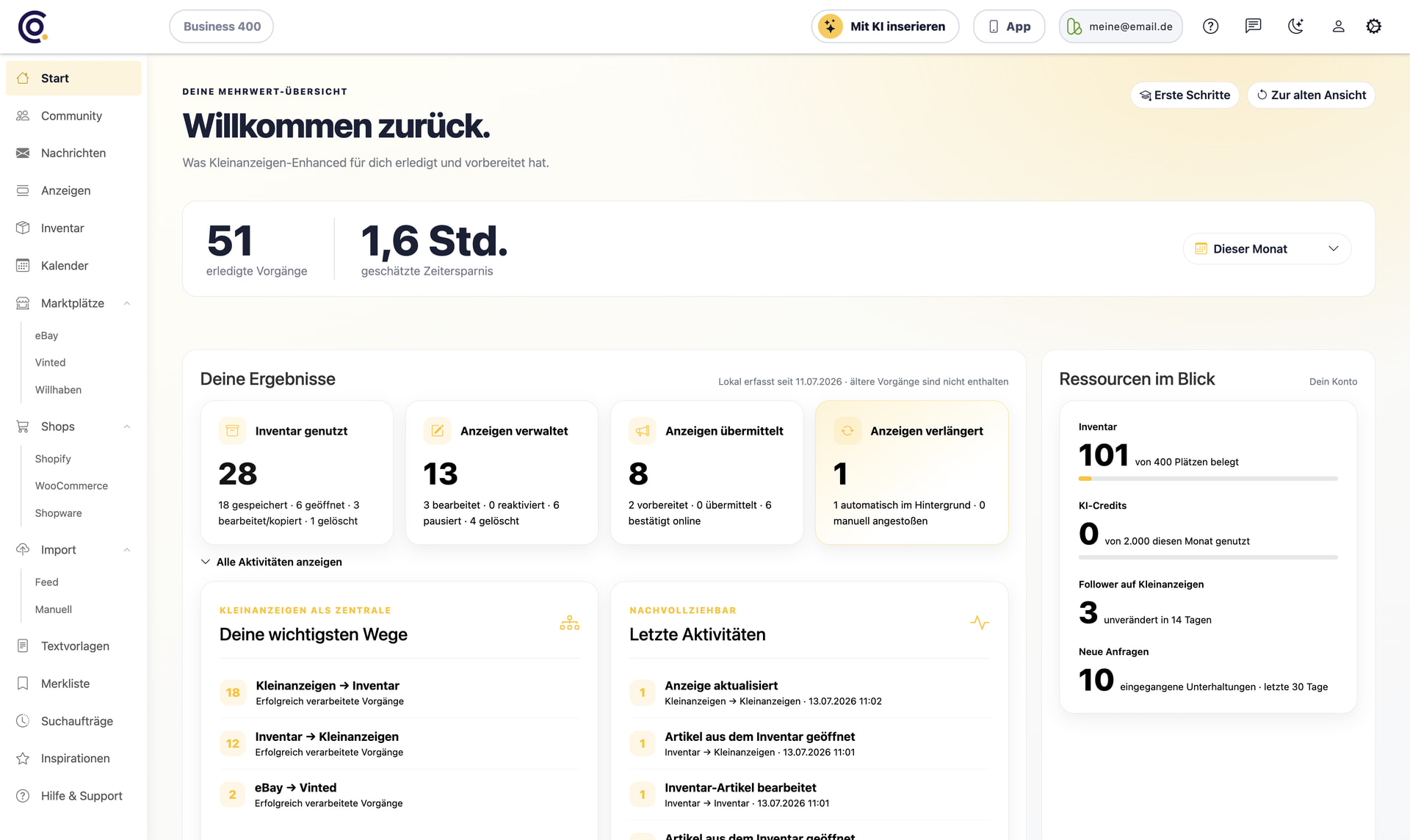1410x840 pixels.
Task: Open settings gear icon
Action: pos(1373,26)
